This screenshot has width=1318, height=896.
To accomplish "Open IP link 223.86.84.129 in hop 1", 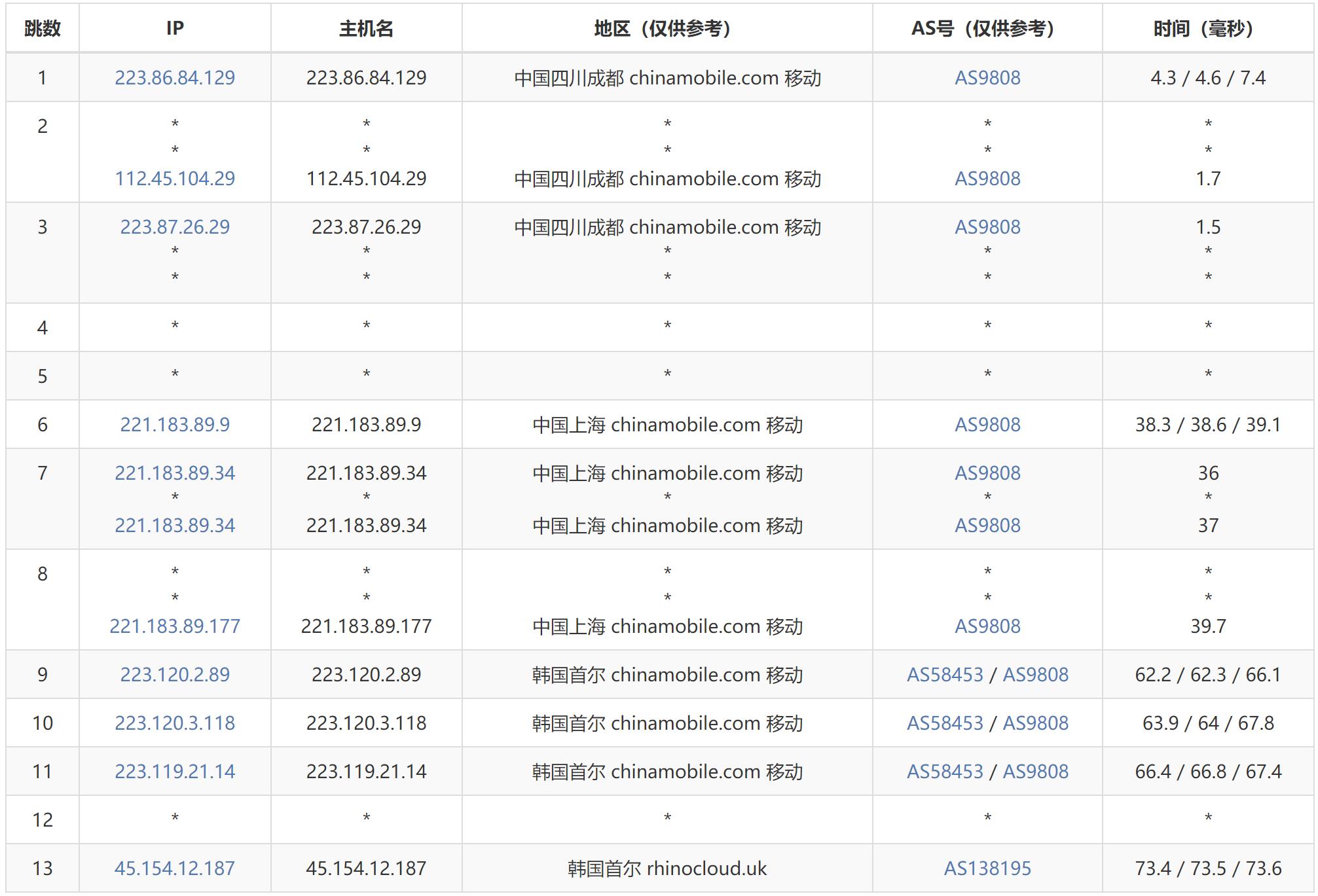I will point(175,78).
